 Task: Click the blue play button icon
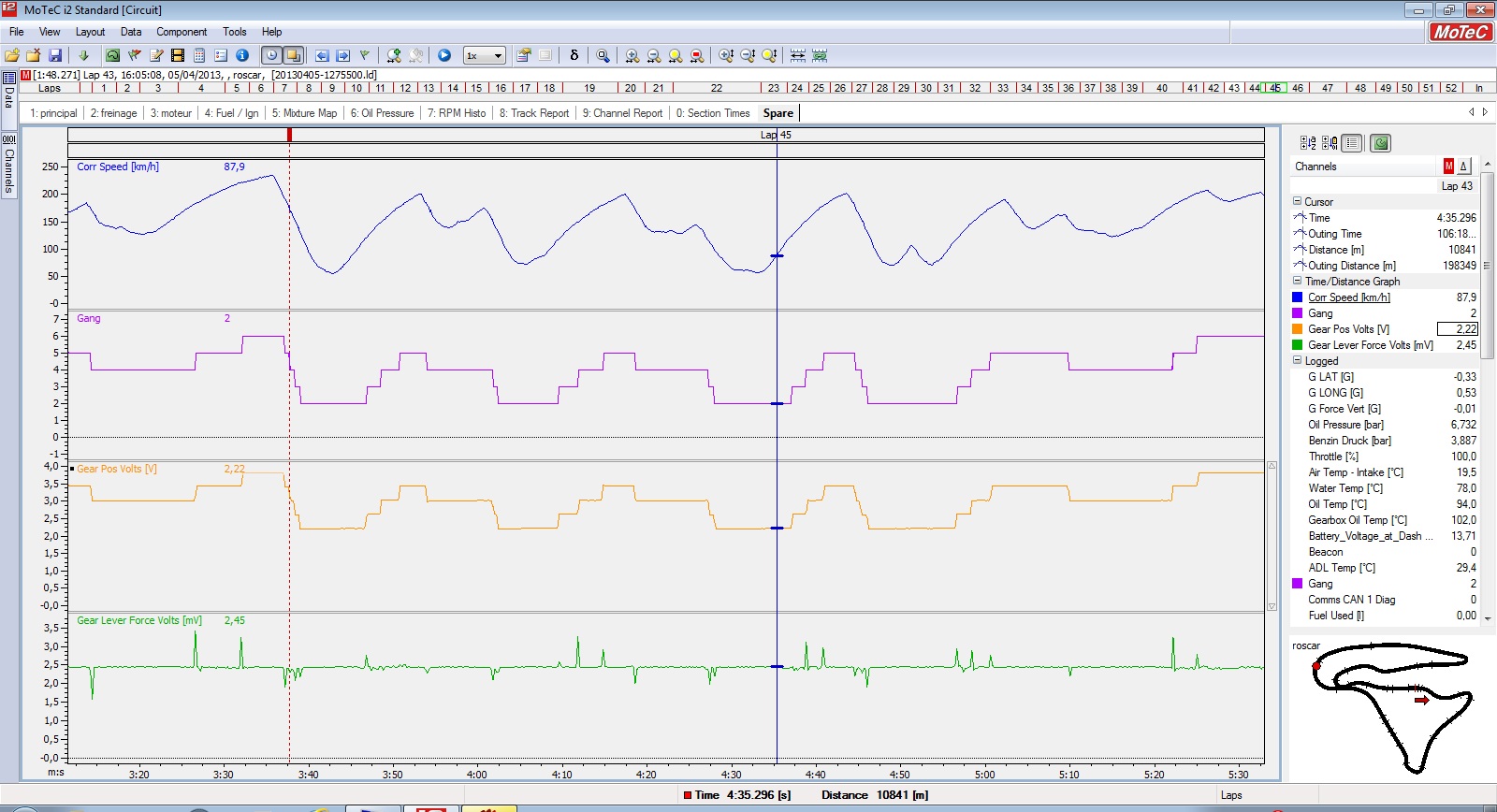444,55
